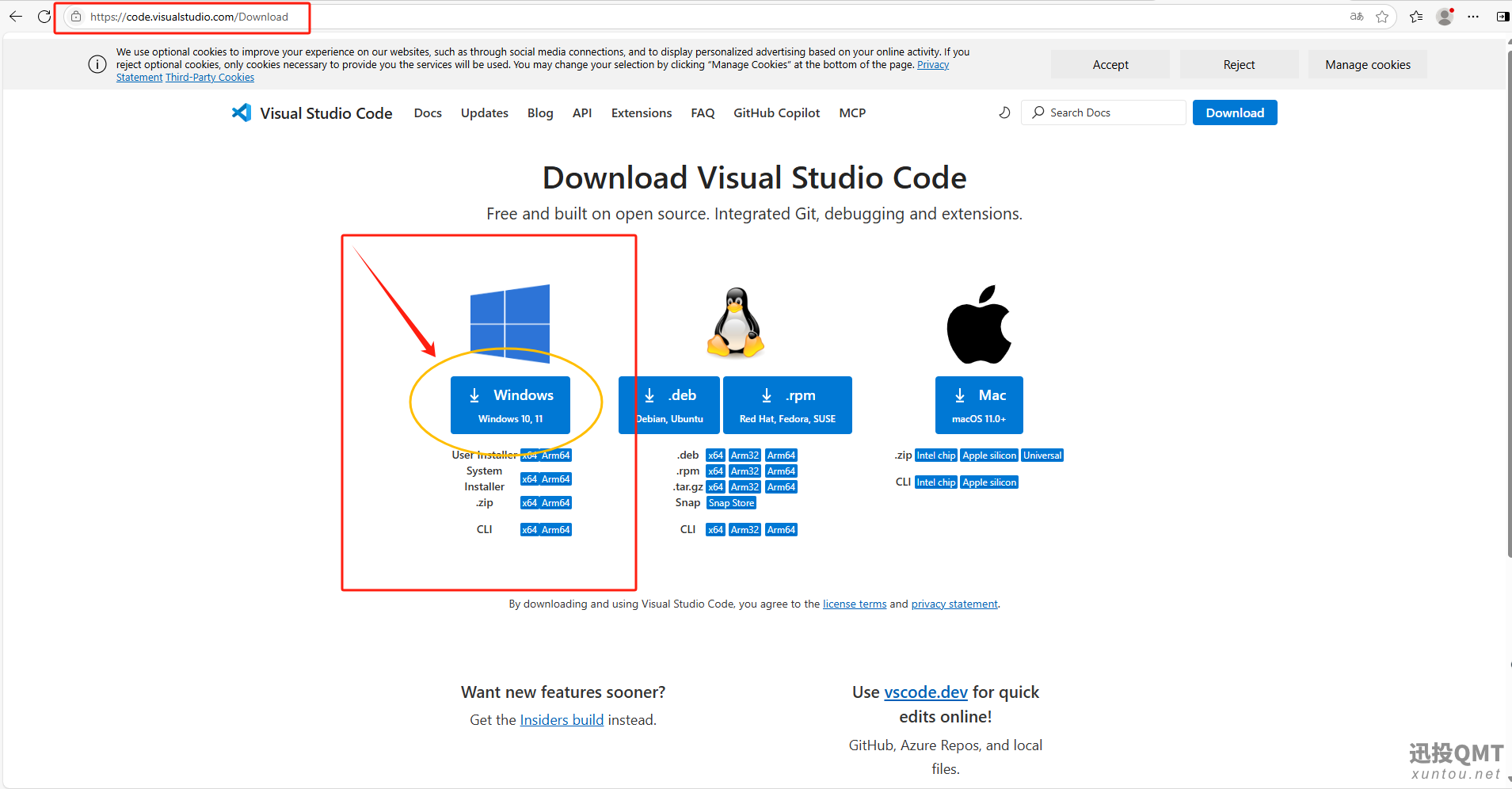Viewport: 1512px width, 789px height.
Task: Download Windows .zip Arm64
Action: click(556, 503)
